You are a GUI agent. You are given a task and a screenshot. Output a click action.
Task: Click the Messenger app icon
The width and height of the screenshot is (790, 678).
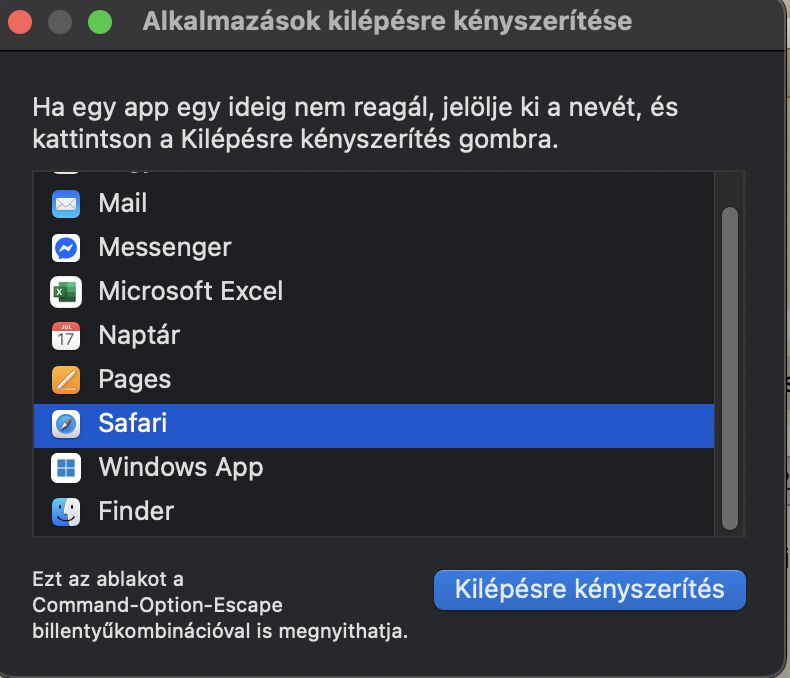point(66,248)
